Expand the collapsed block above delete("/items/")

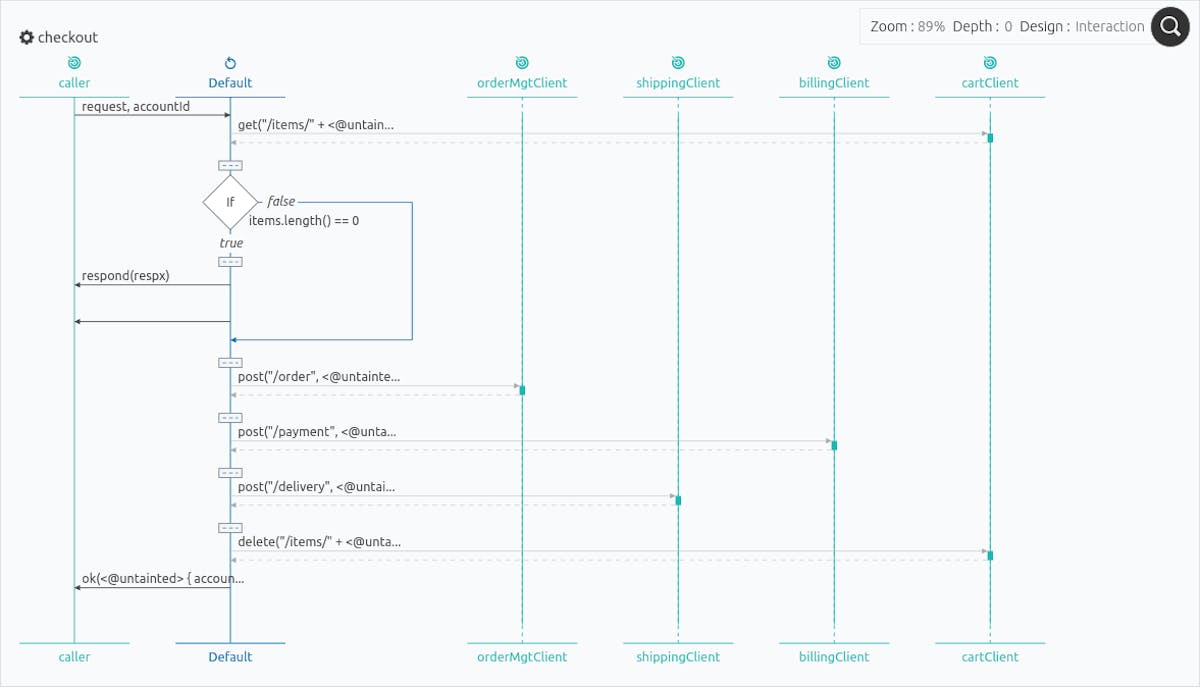click(230, 527)
